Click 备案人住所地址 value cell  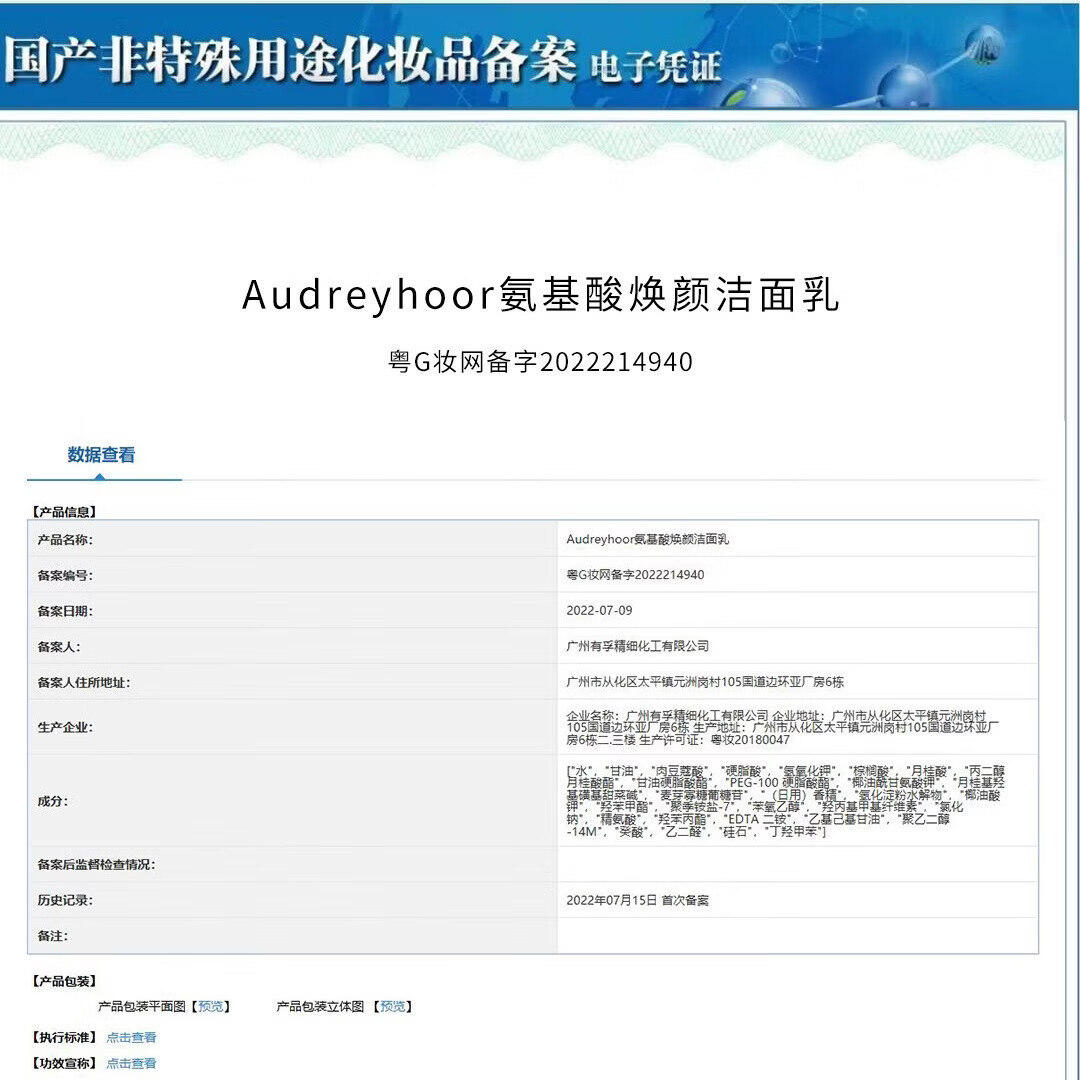tap(705, 682)
